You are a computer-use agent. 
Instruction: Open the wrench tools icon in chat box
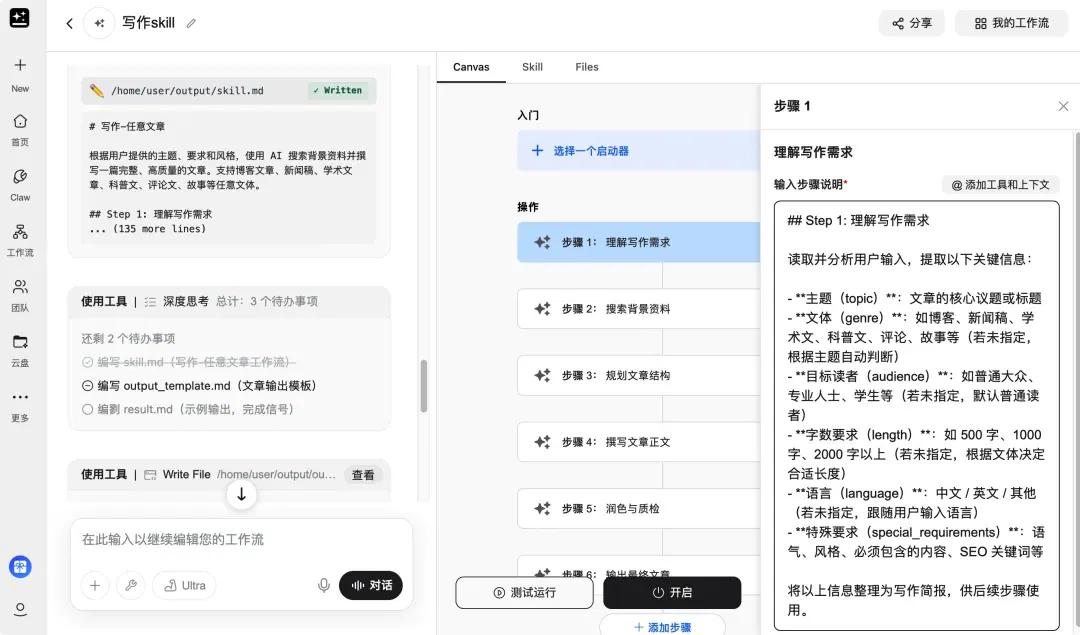pyautogui.click(x=131, y=585)
